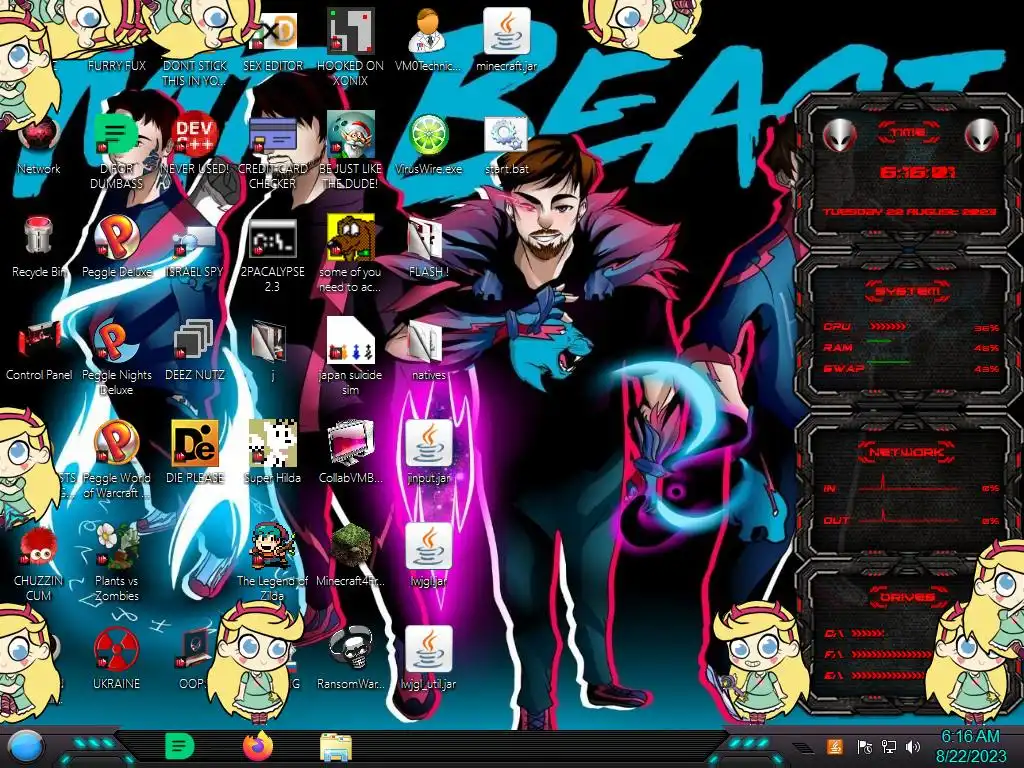Screen dimensions: 1024x768
Task: Click the Java tray icon
Action: [x=834, y=746]
